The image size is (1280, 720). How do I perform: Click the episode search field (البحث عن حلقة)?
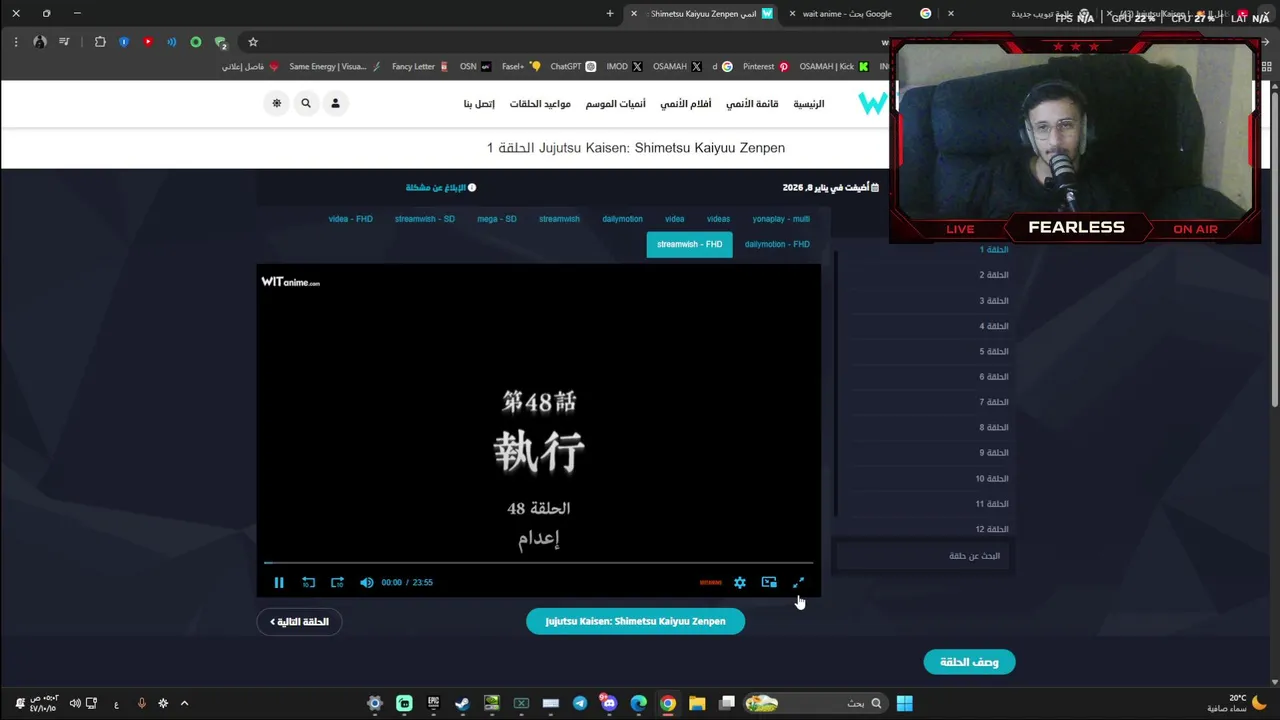(x=920, y=556)
